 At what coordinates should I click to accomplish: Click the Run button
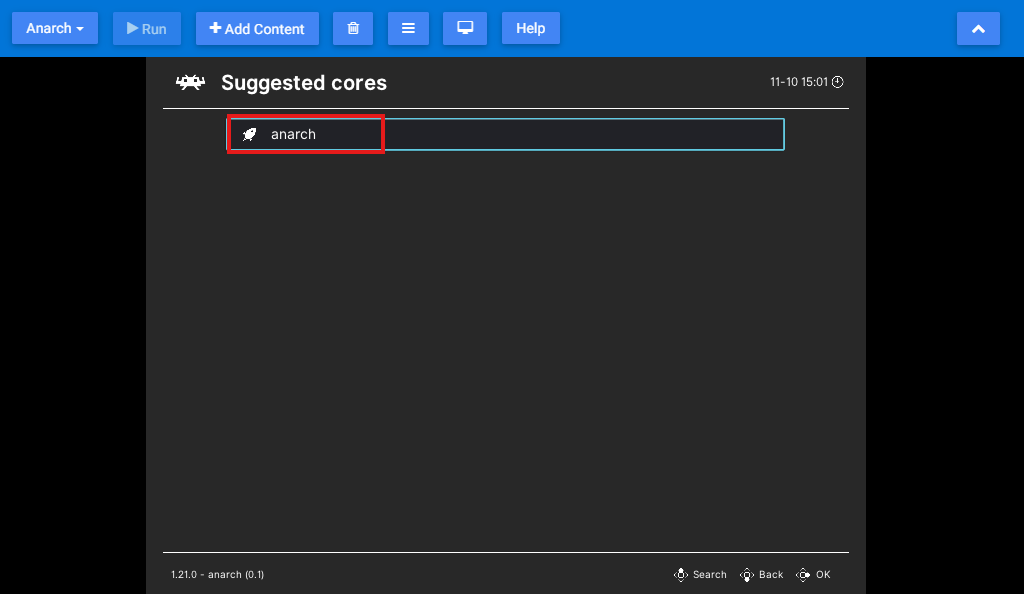click(x=146, y=28)
